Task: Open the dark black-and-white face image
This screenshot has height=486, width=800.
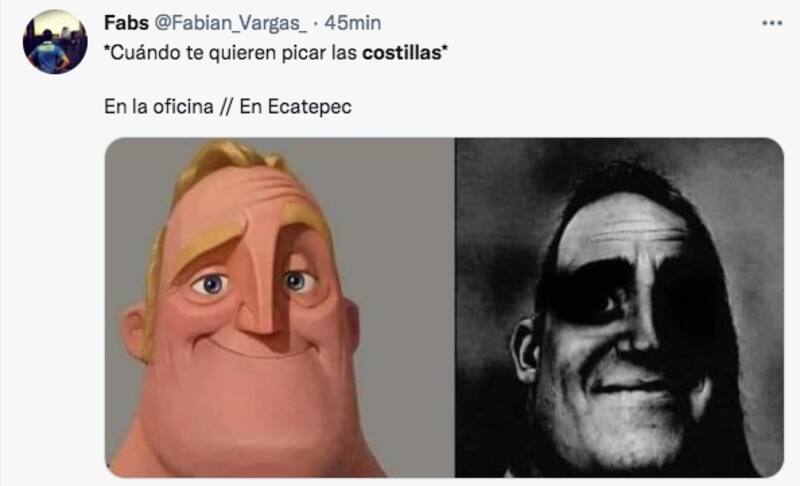Action: click(619, 308)
